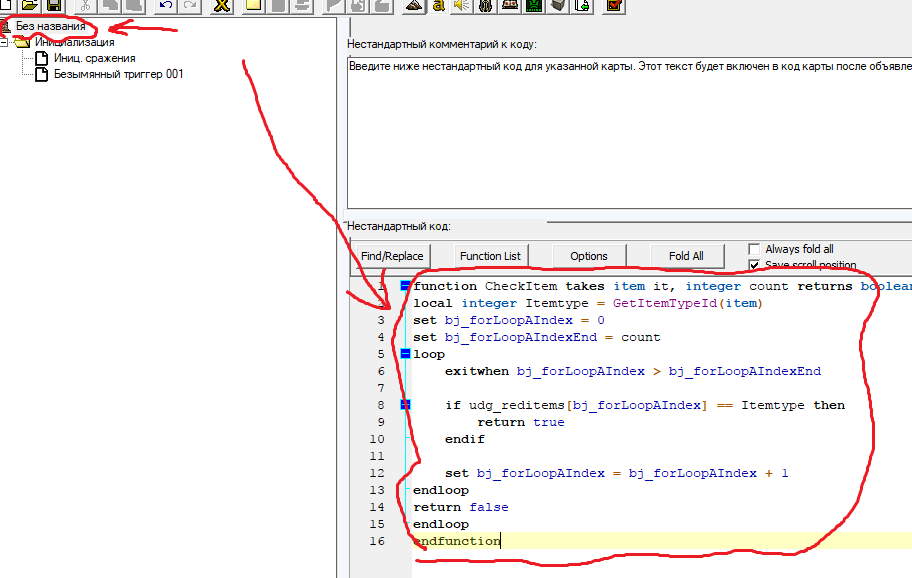
Task: Fold the if block at line 8
Action: click(405, 405)
